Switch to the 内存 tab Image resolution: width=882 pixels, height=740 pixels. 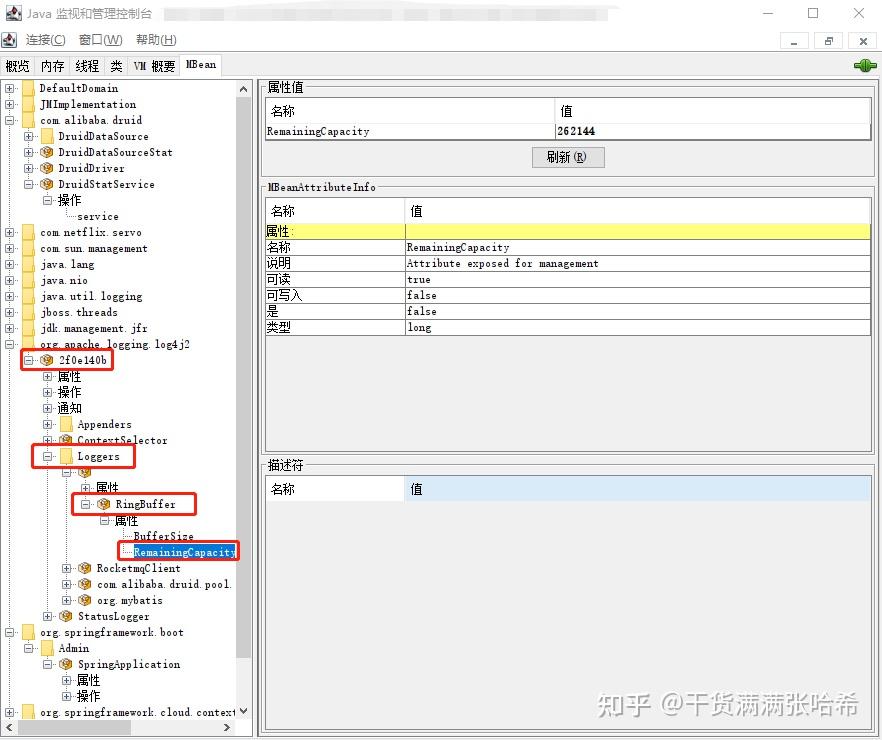coord(52,66)
